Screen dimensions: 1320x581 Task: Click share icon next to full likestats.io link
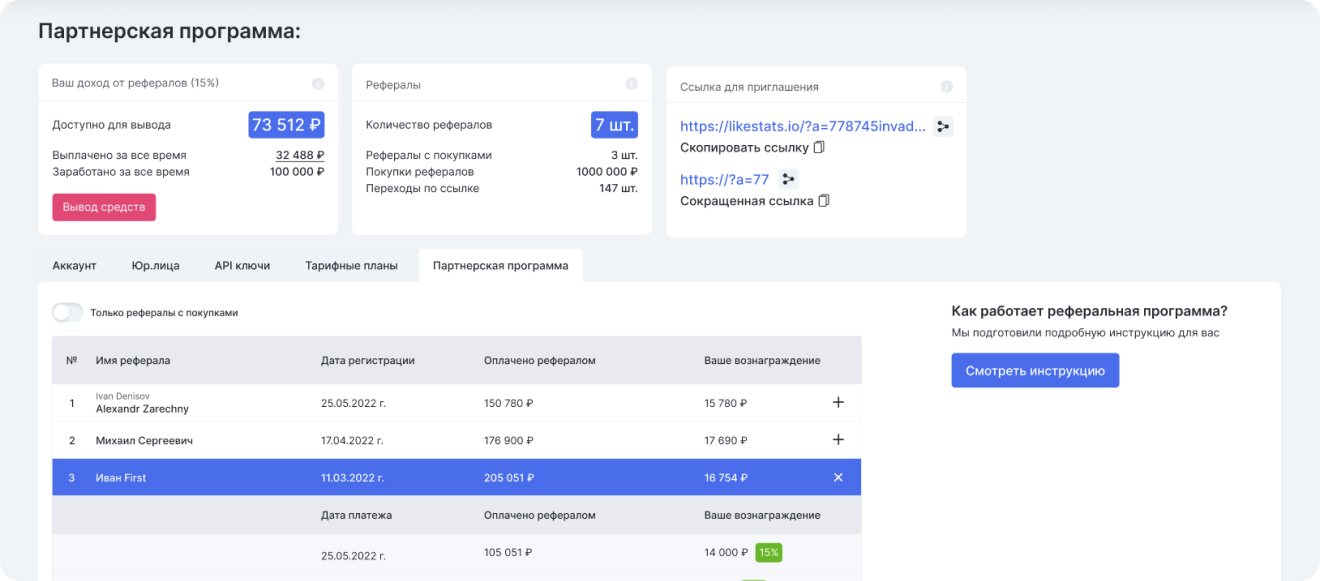point(943,126)
